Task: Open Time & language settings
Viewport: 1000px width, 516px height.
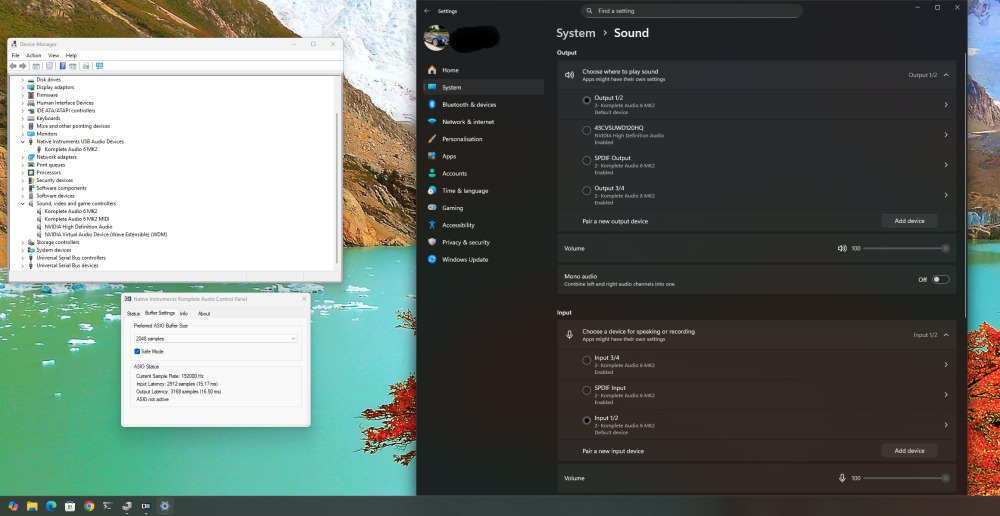Action: [x=483, y=191]
